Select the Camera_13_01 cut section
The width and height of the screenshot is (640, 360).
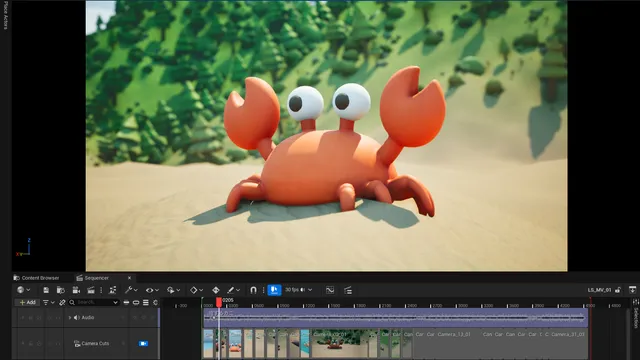(458, 344)
